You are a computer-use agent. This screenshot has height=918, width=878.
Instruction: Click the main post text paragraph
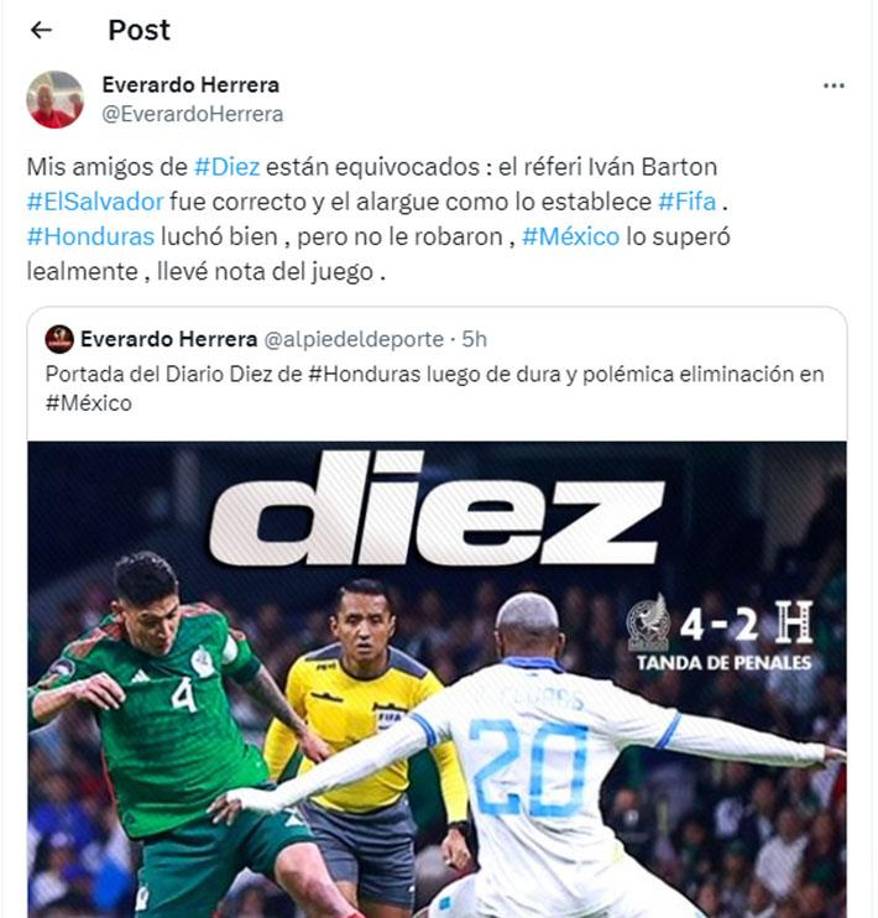379,220
